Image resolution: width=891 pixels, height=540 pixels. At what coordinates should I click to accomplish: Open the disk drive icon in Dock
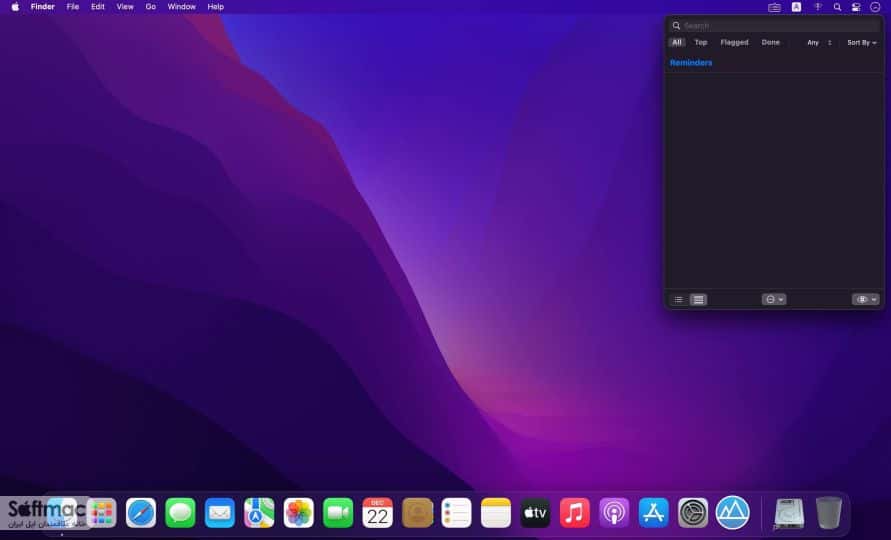(x=789, y=513)
